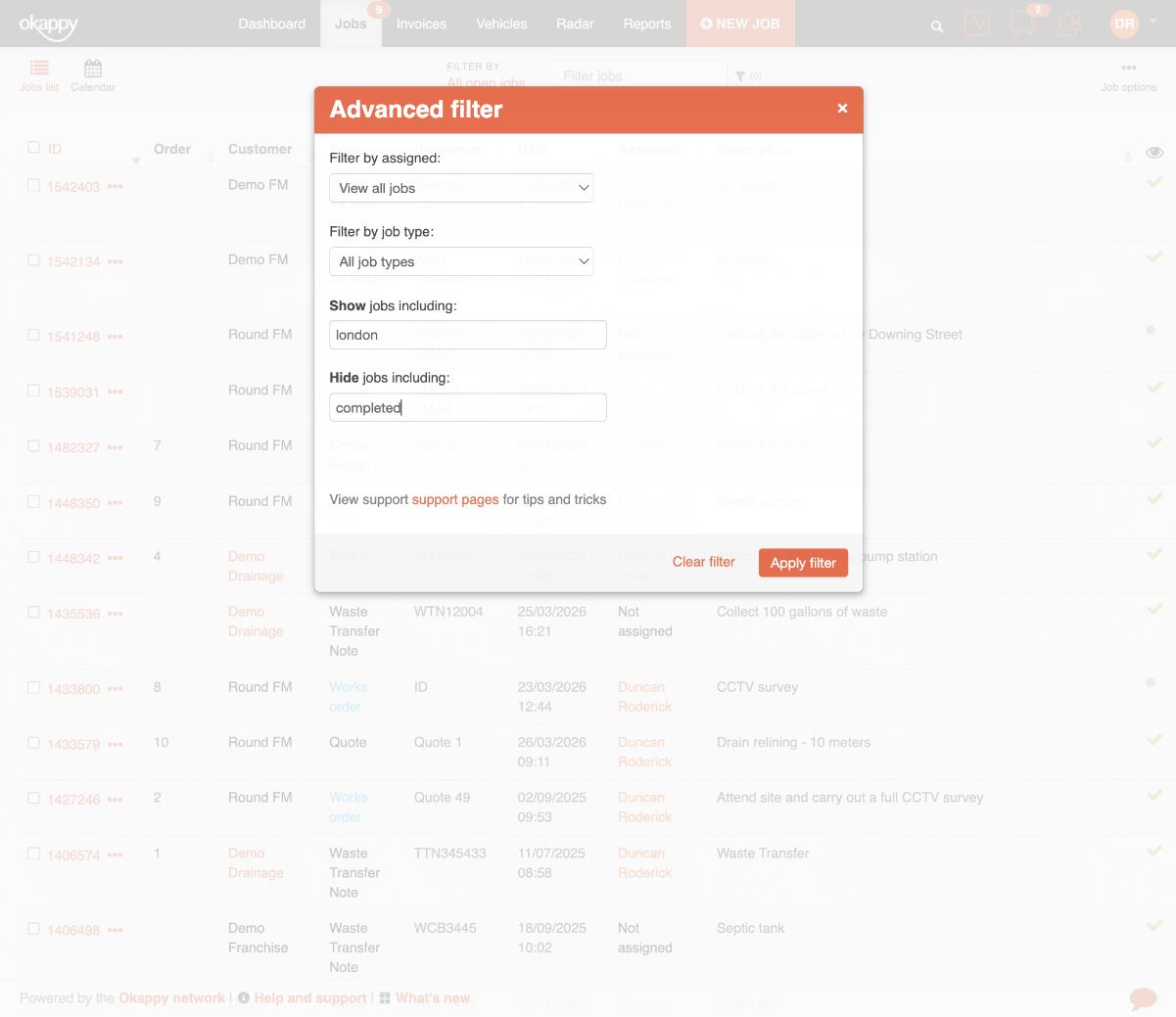Open the Radar tab
The height and width of the screenshot is (1017, 1176).
[x=575, y=23]
